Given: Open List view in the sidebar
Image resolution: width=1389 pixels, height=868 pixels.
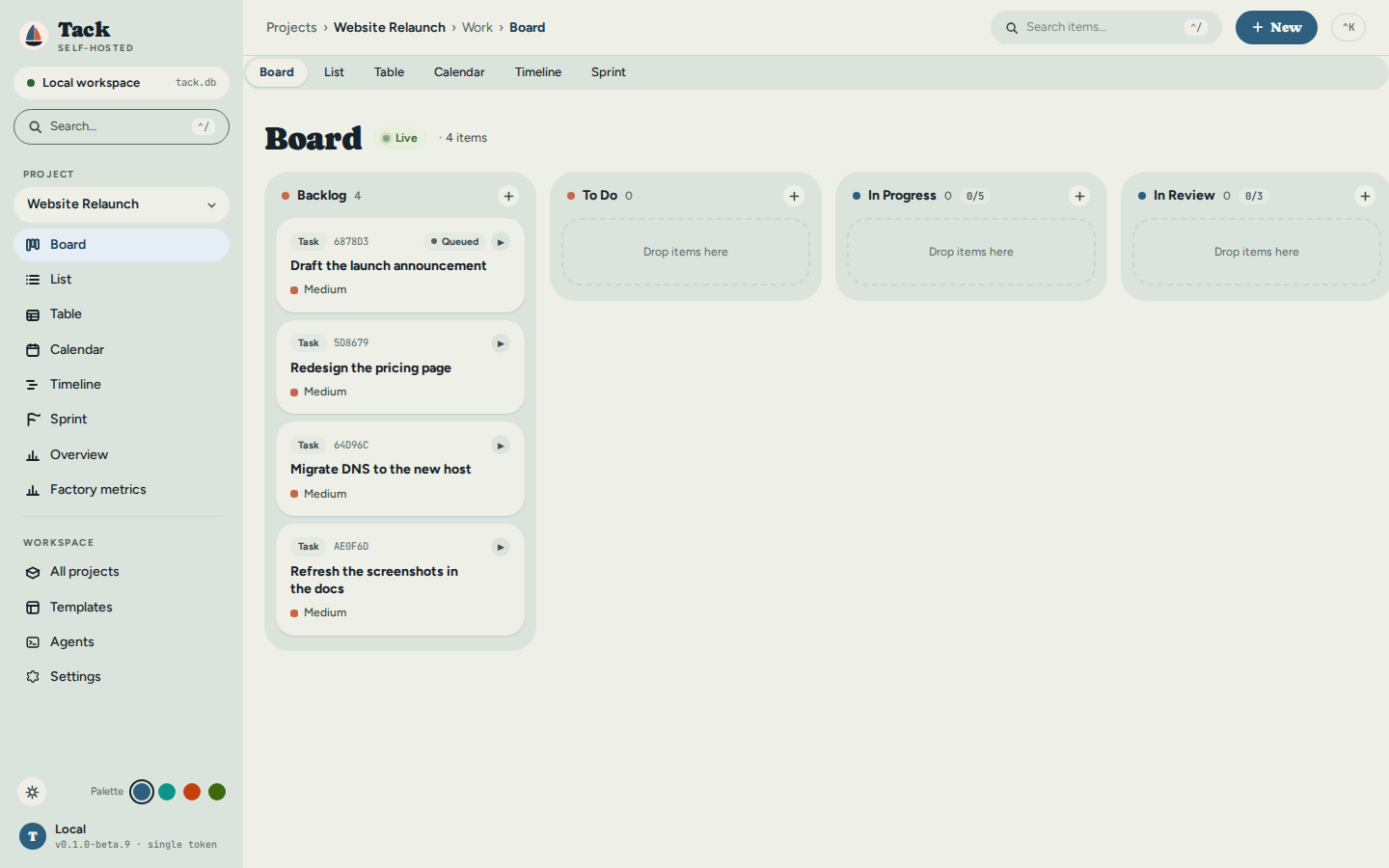Looking at the screenshot, I should (x=122, y=280).
